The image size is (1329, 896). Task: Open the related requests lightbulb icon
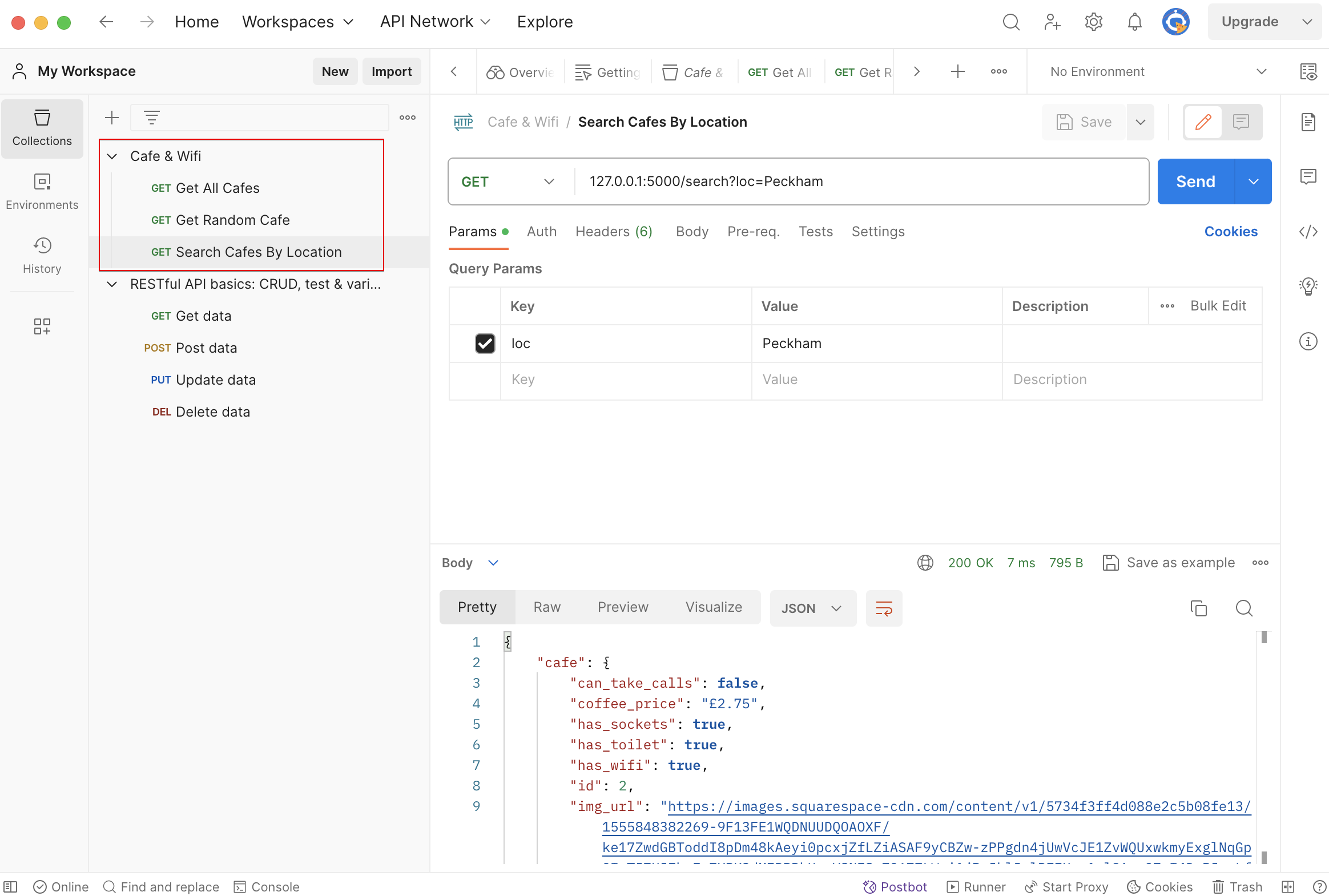[1308, 286]
